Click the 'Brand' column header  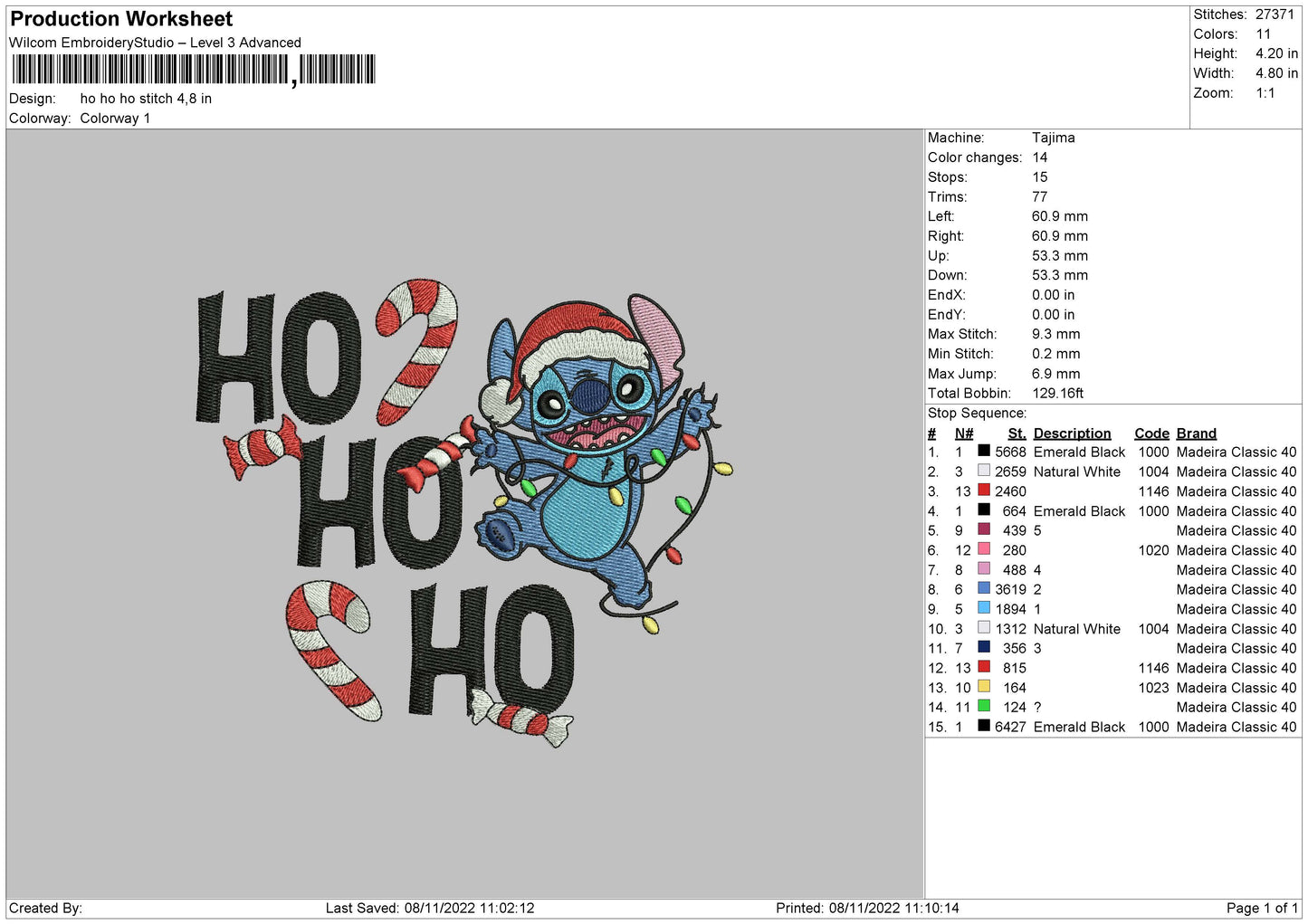click(1197, 433)
